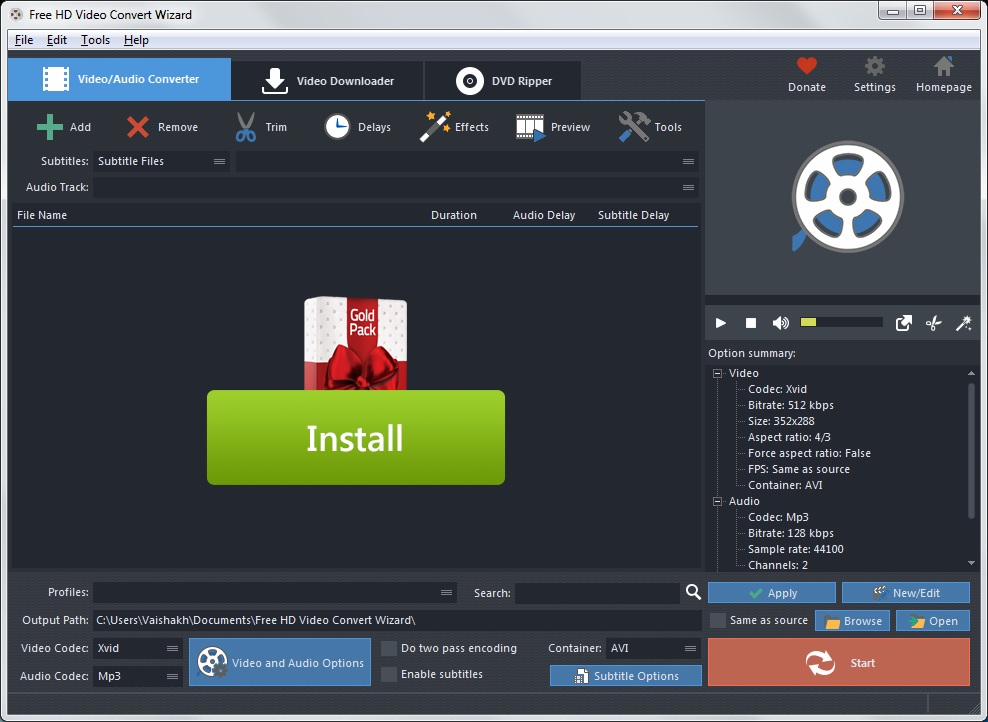Click the Donate heart icon

(x=807, y=66)
